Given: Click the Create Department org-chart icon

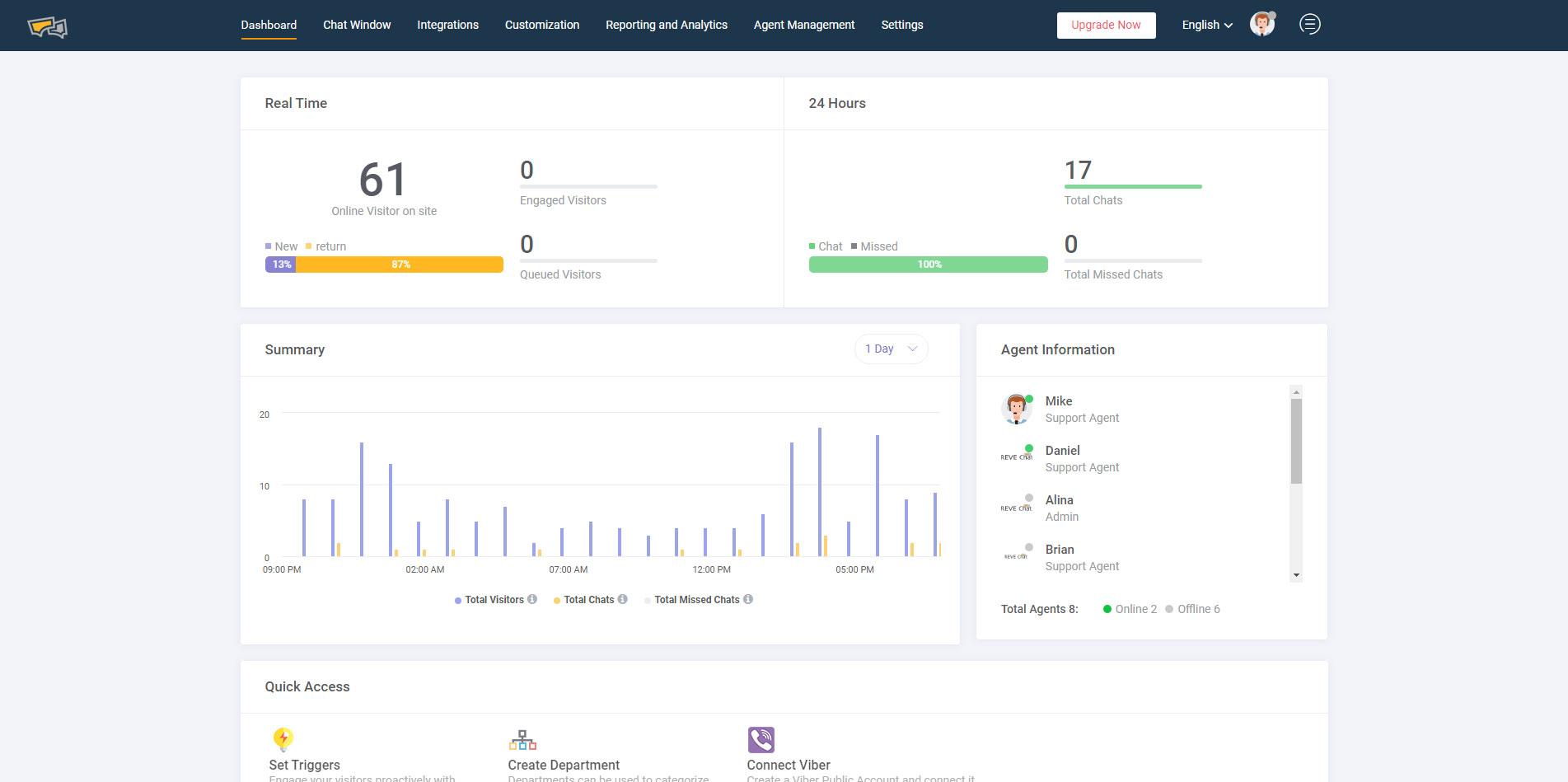Looking at the screenshot, I should tap(522, 739).
